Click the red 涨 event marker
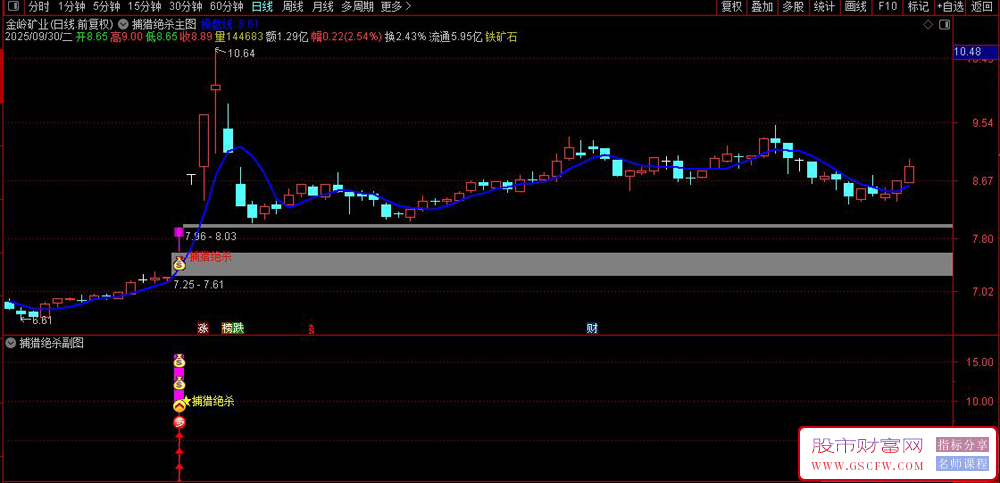 (203, 329)
